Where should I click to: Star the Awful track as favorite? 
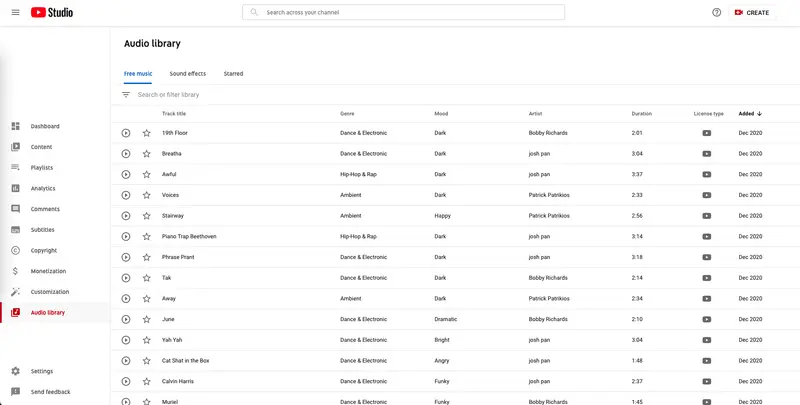146,174
